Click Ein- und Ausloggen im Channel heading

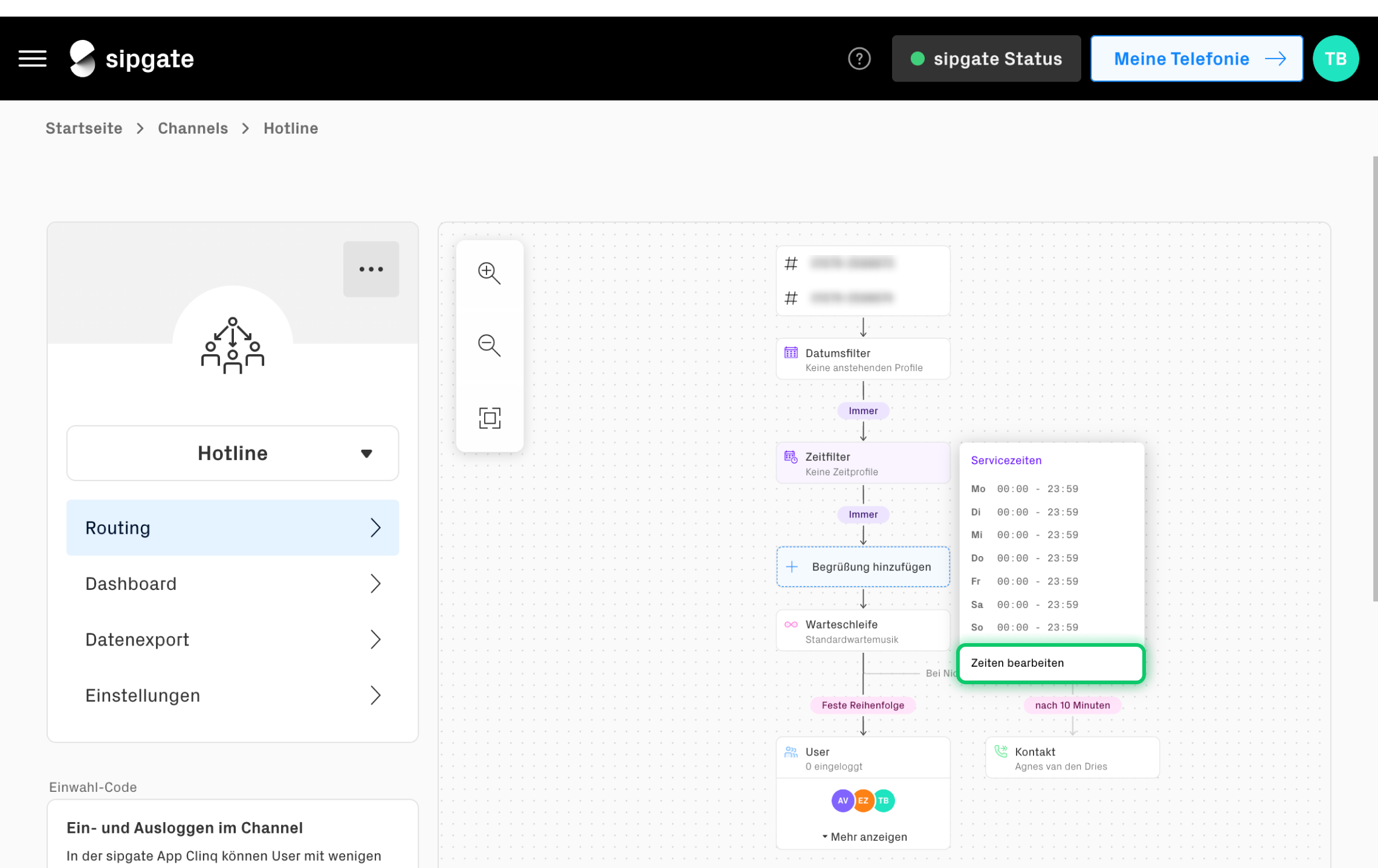pos(184,828)
